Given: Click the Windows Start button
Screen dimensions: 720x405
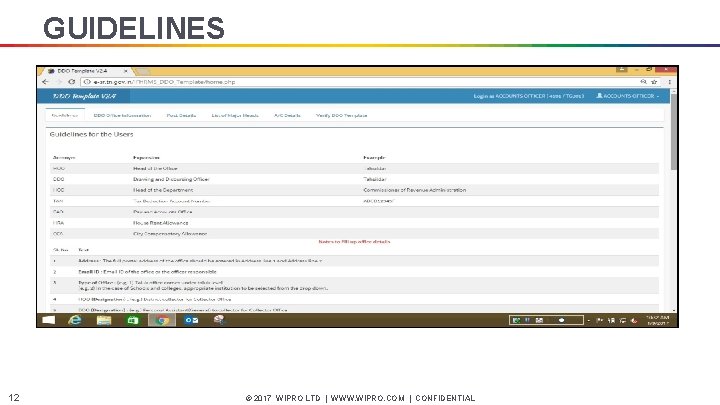Looking at the screenshot, I should pos(49,320).
